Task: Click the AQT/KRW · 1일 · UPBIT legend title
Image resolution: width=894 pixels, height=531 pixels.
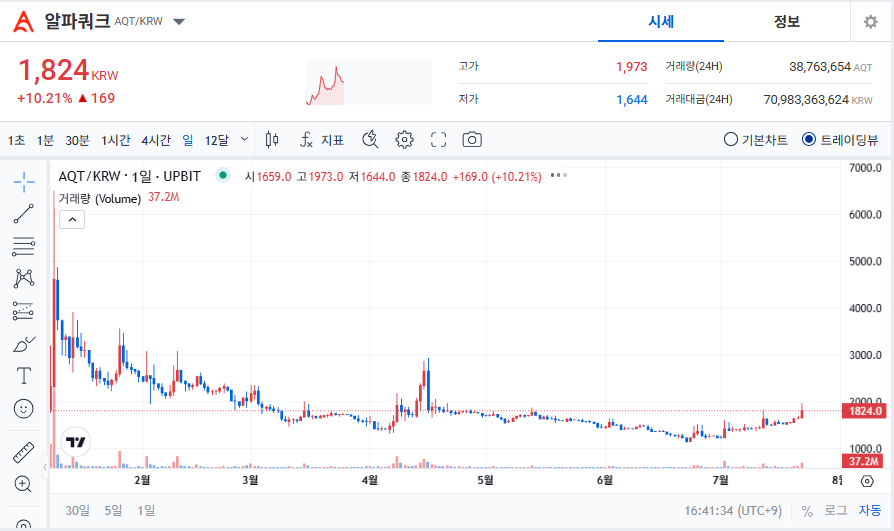Action: point(129,176)
